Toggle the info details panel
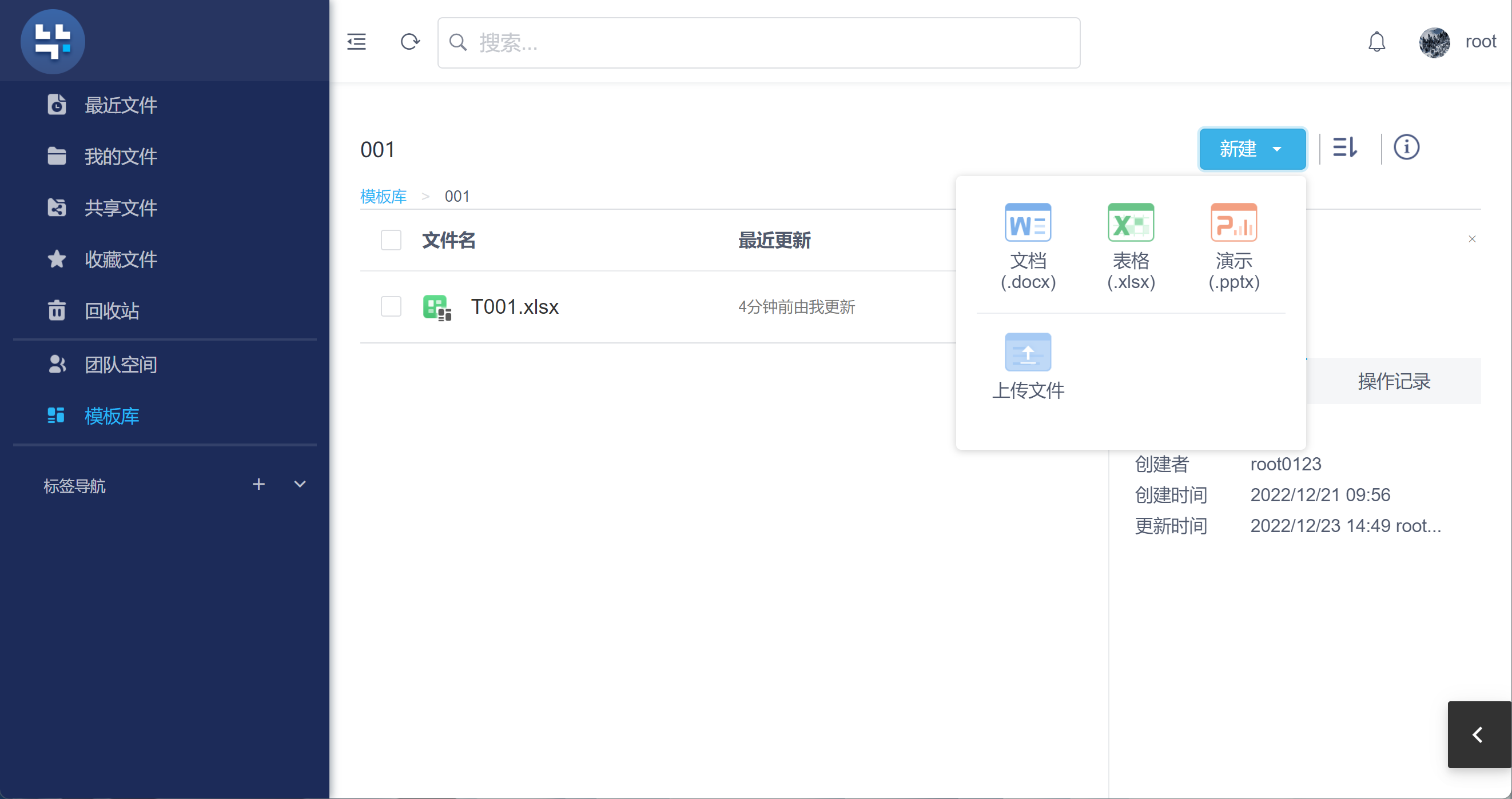1512x799 pixels. tap(1406, 147)
